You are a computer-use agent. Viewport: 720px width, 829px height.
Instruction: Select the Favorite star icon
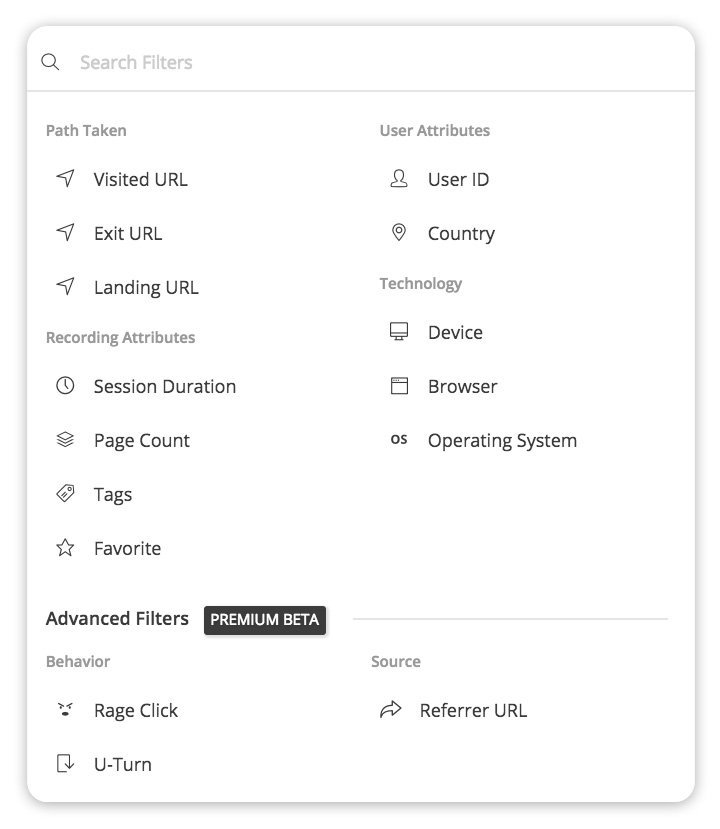(x=65, y=547)
